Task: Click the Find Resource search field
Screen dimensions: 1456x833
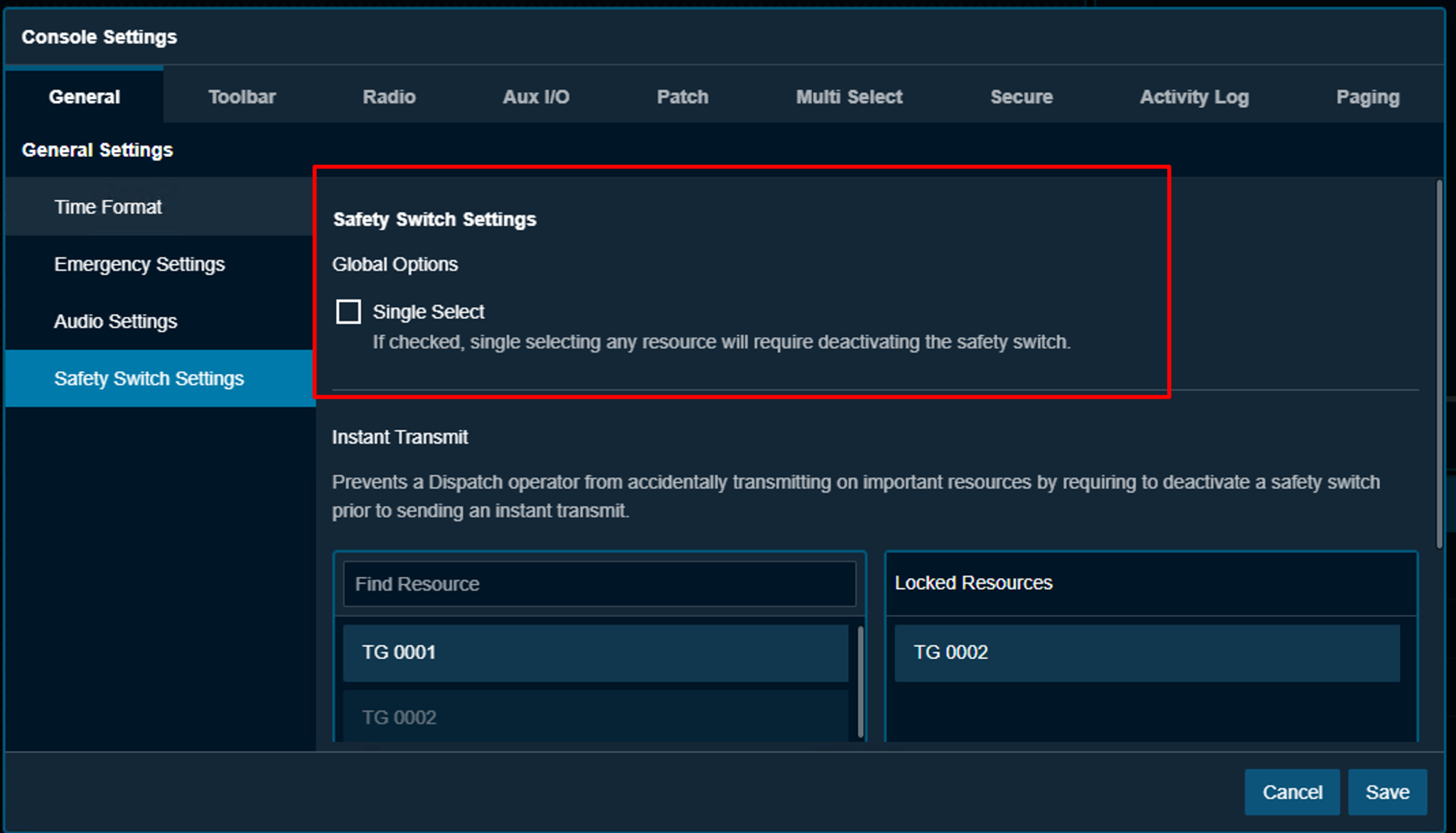Action: (599, 584)
